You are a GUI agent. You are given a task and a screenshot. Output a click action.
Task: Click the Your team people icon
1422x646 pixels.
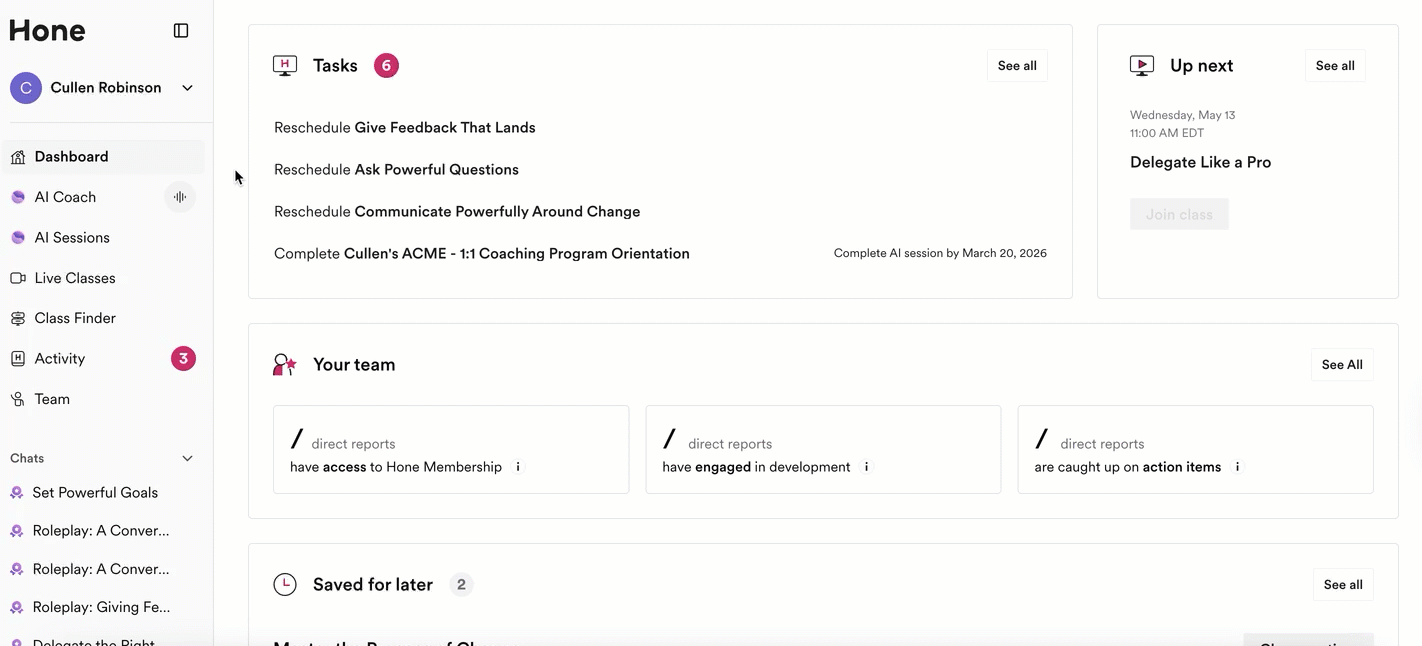point(285,365)
